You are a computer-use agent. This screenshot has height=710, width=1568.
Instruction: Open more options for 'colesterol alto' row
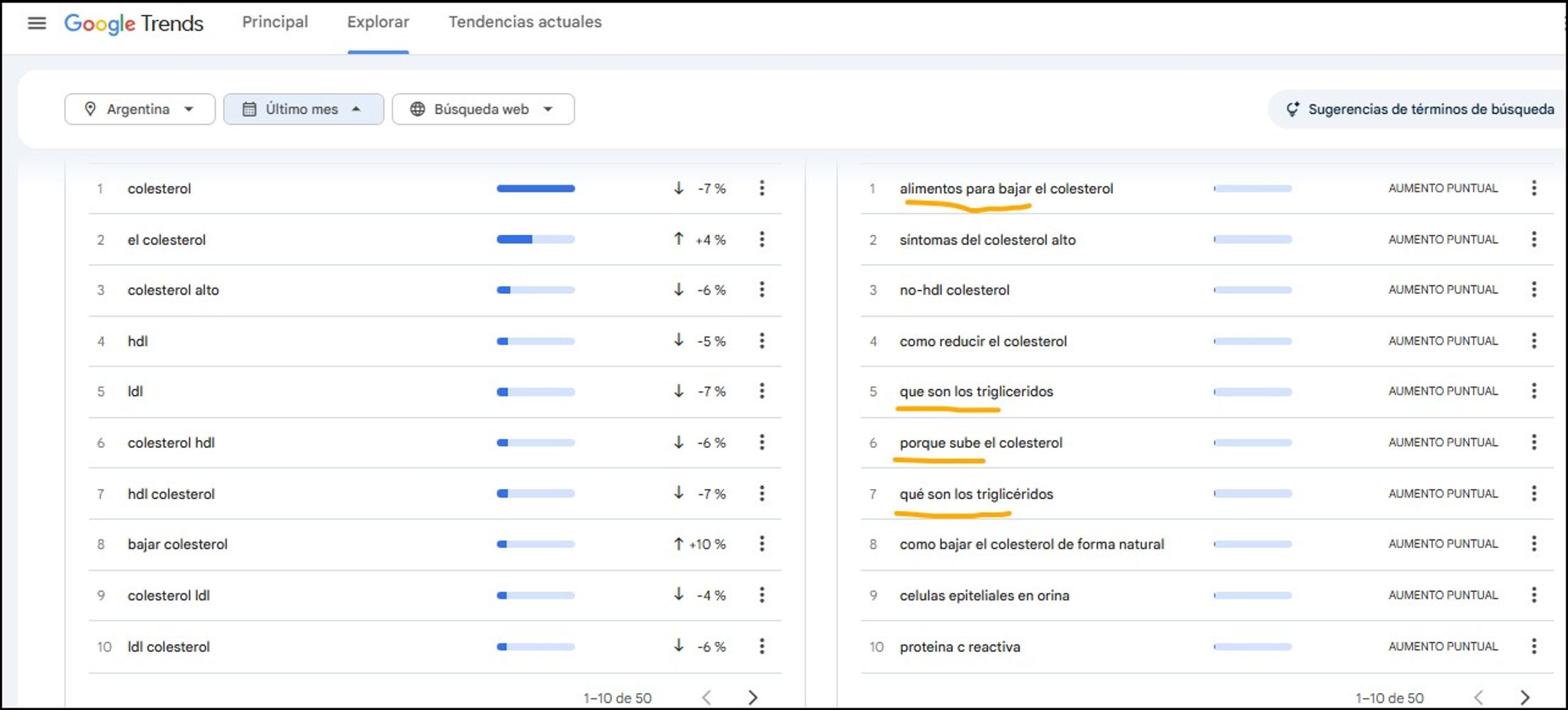762,290
